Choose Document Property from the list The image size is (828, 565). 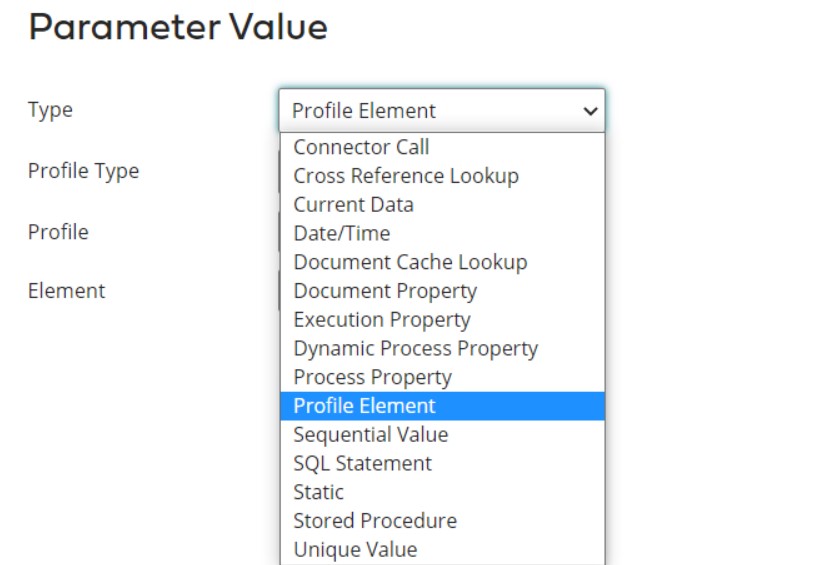pyautogui.click(x=385, y=291)
